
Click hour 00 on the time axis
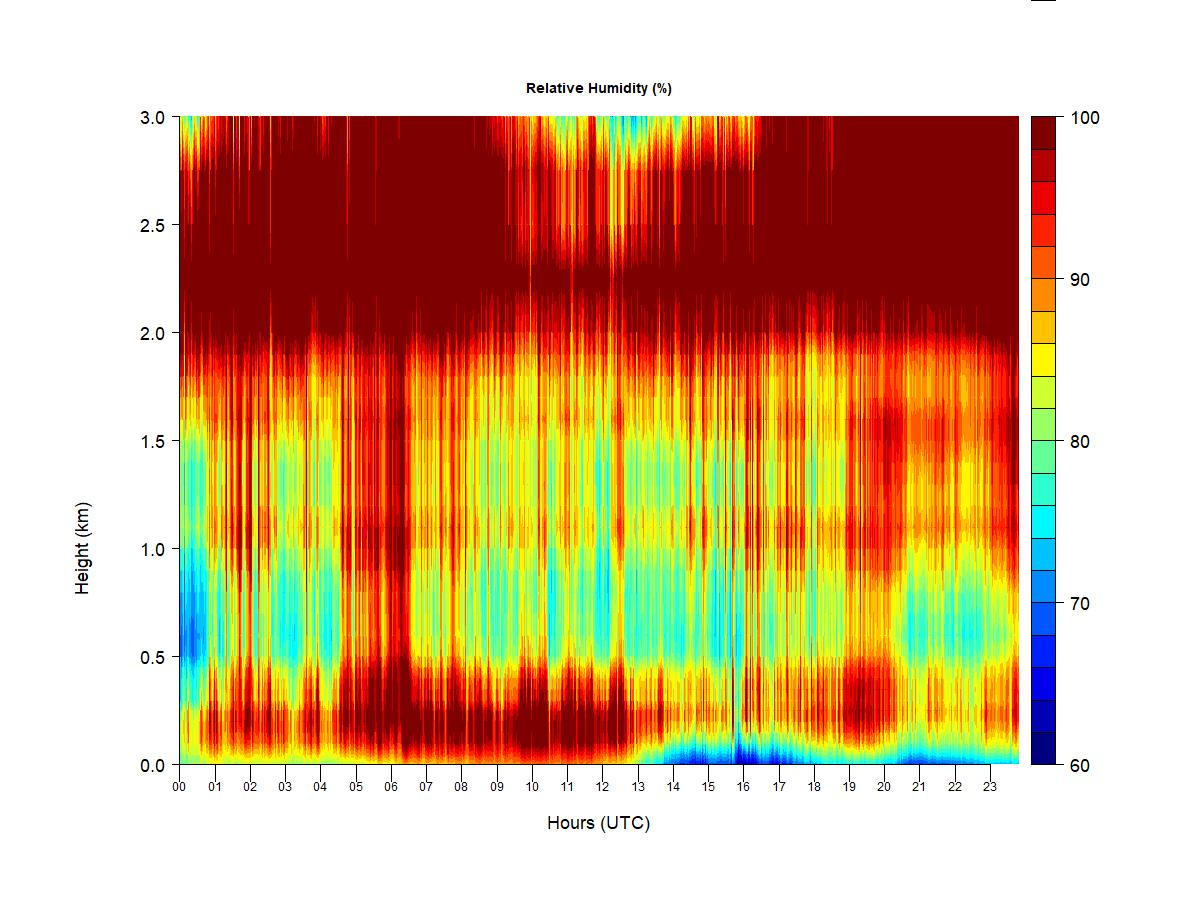179,787
